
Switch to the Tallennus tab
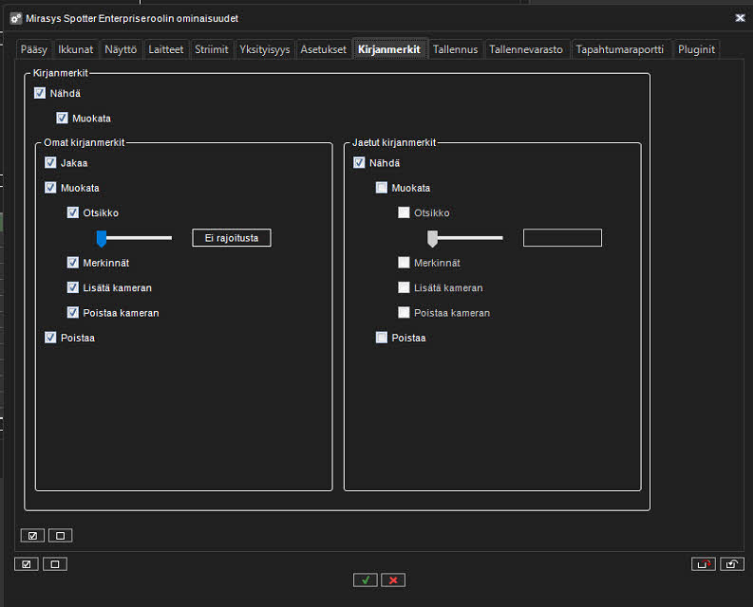[456, 49]
